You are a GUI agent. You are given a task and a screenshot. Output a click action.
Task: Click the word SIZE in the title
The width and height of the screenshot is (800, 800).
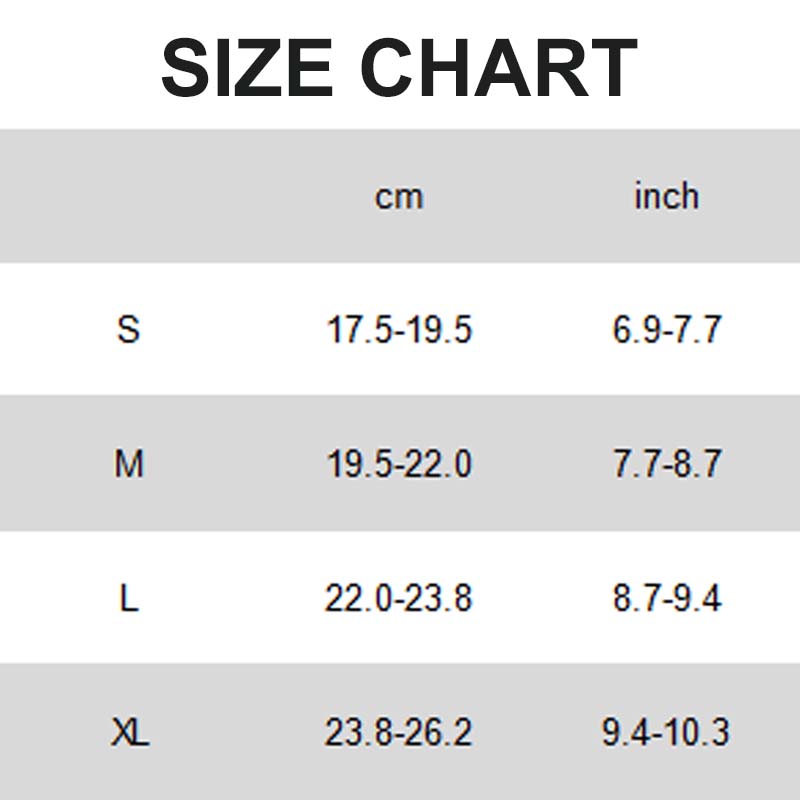(x=247, y=67)
